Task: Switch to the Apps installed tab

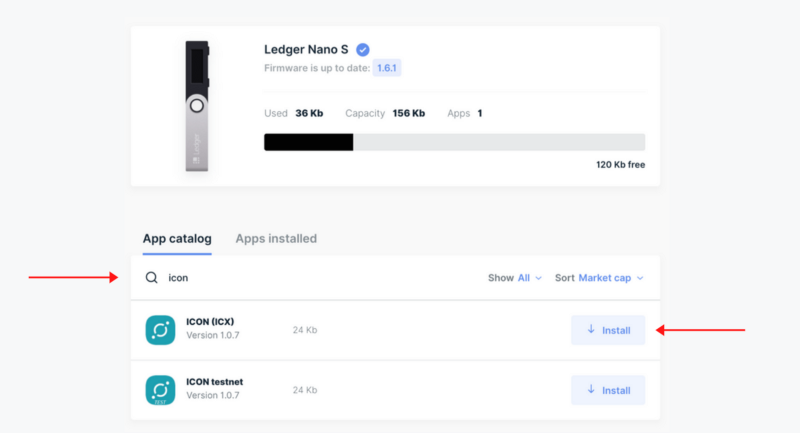Action: (x=276, y=239)
